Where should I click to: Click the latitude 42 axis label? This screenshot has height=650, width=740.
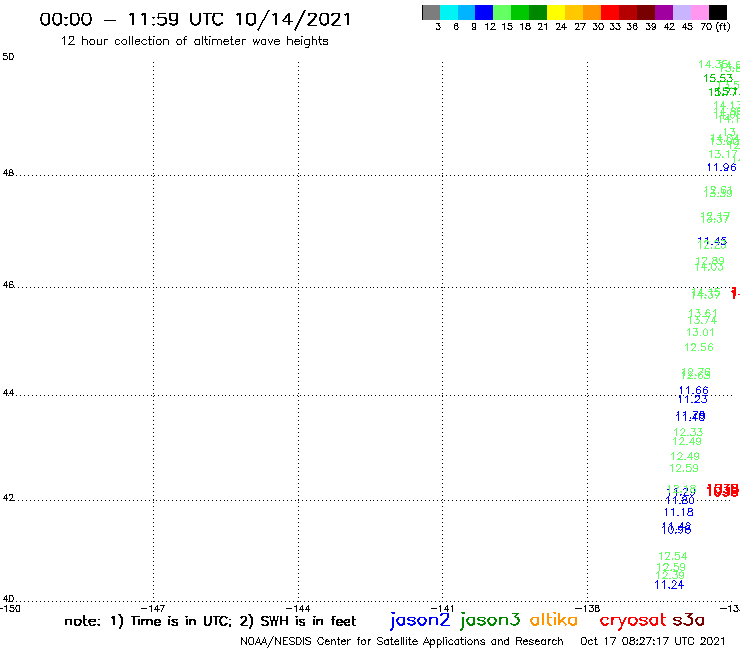pos(8,498)
